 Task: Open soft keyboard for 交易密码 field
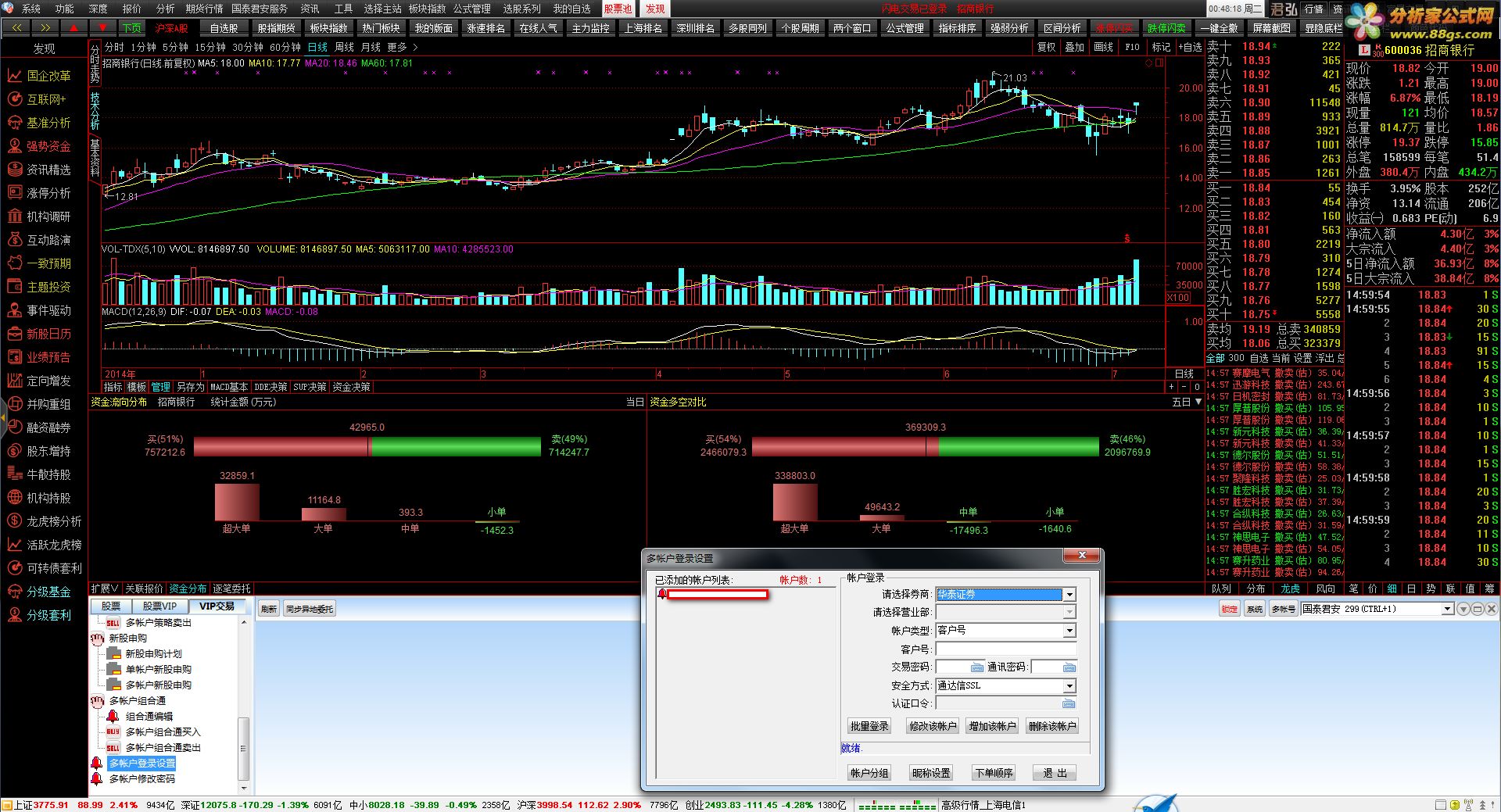click(976, 667)
